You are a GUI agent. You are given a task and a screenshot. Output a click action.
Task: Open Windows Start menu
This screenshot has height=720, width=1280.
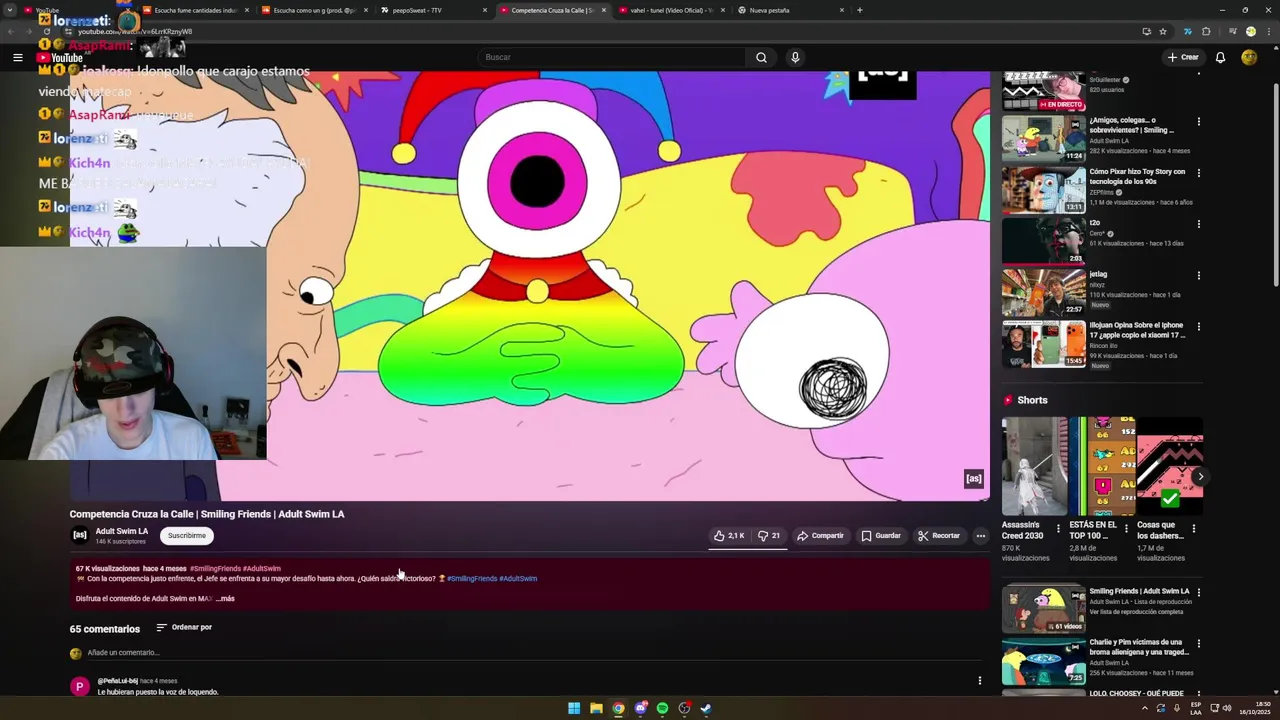click(574, 708)
